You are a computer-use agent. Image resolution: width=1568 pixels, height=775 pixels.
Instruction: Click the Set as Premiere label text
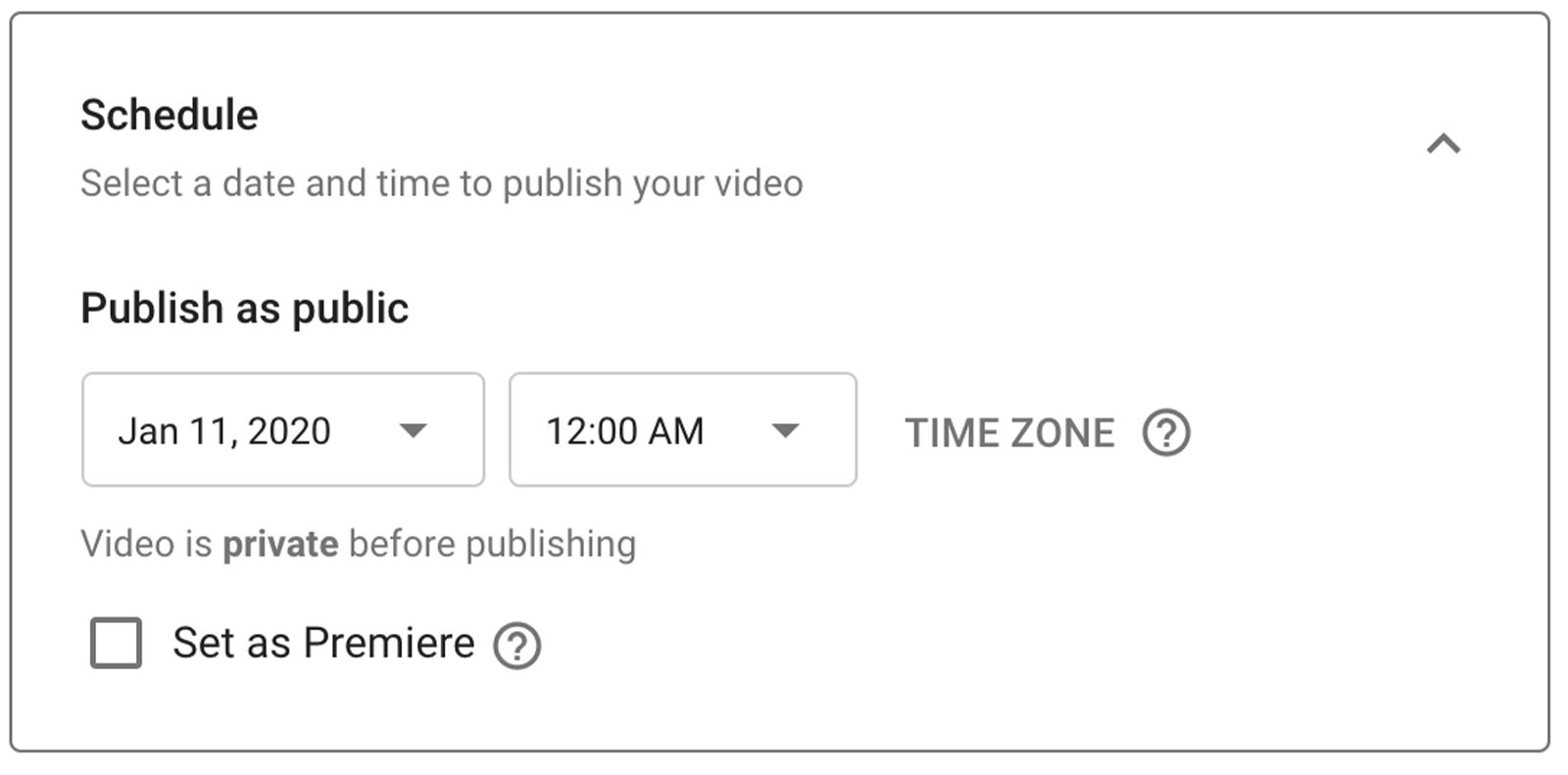click(x=322, y=643)
